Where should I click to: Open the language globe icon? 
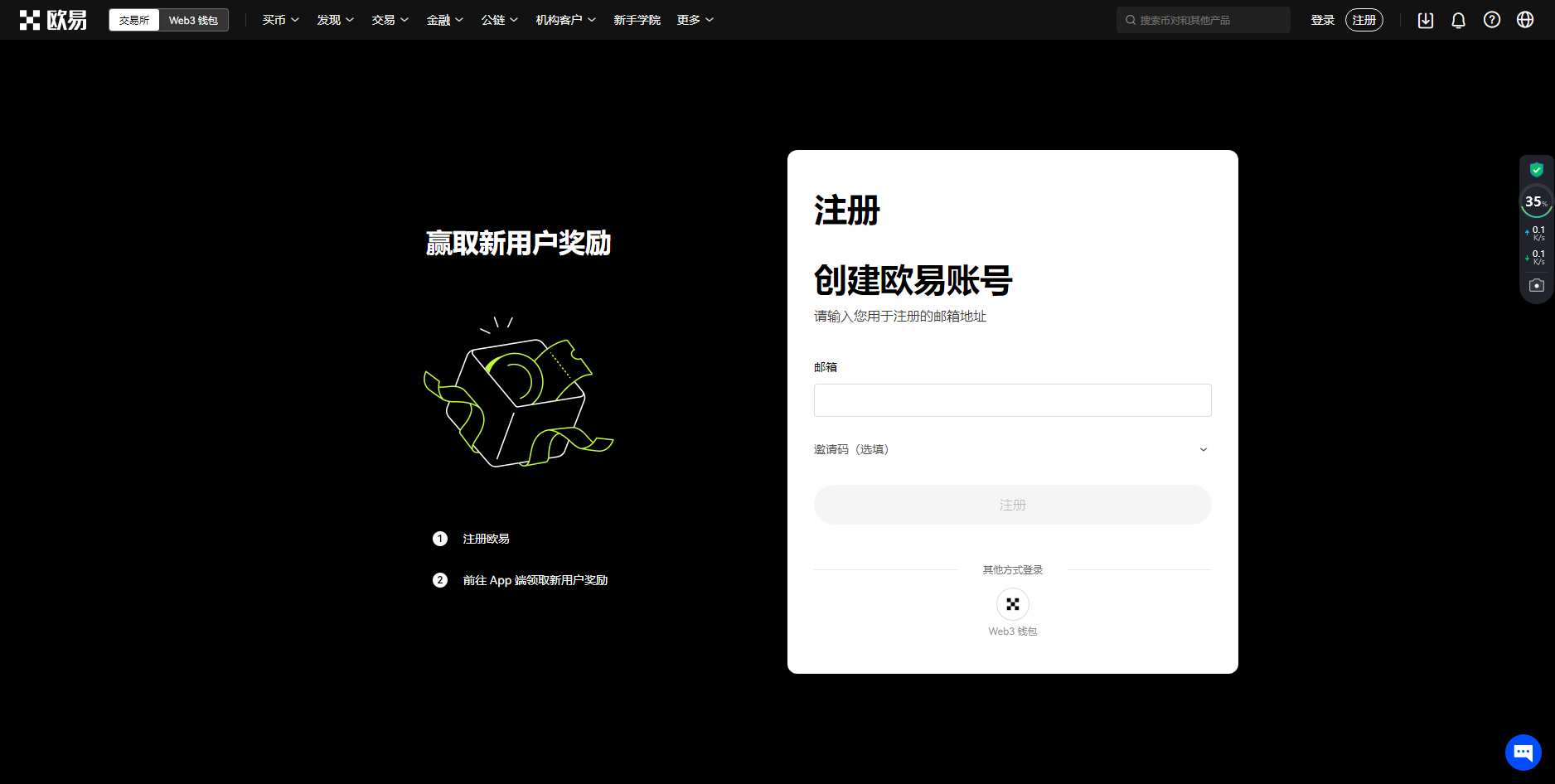coord(1525,20)
